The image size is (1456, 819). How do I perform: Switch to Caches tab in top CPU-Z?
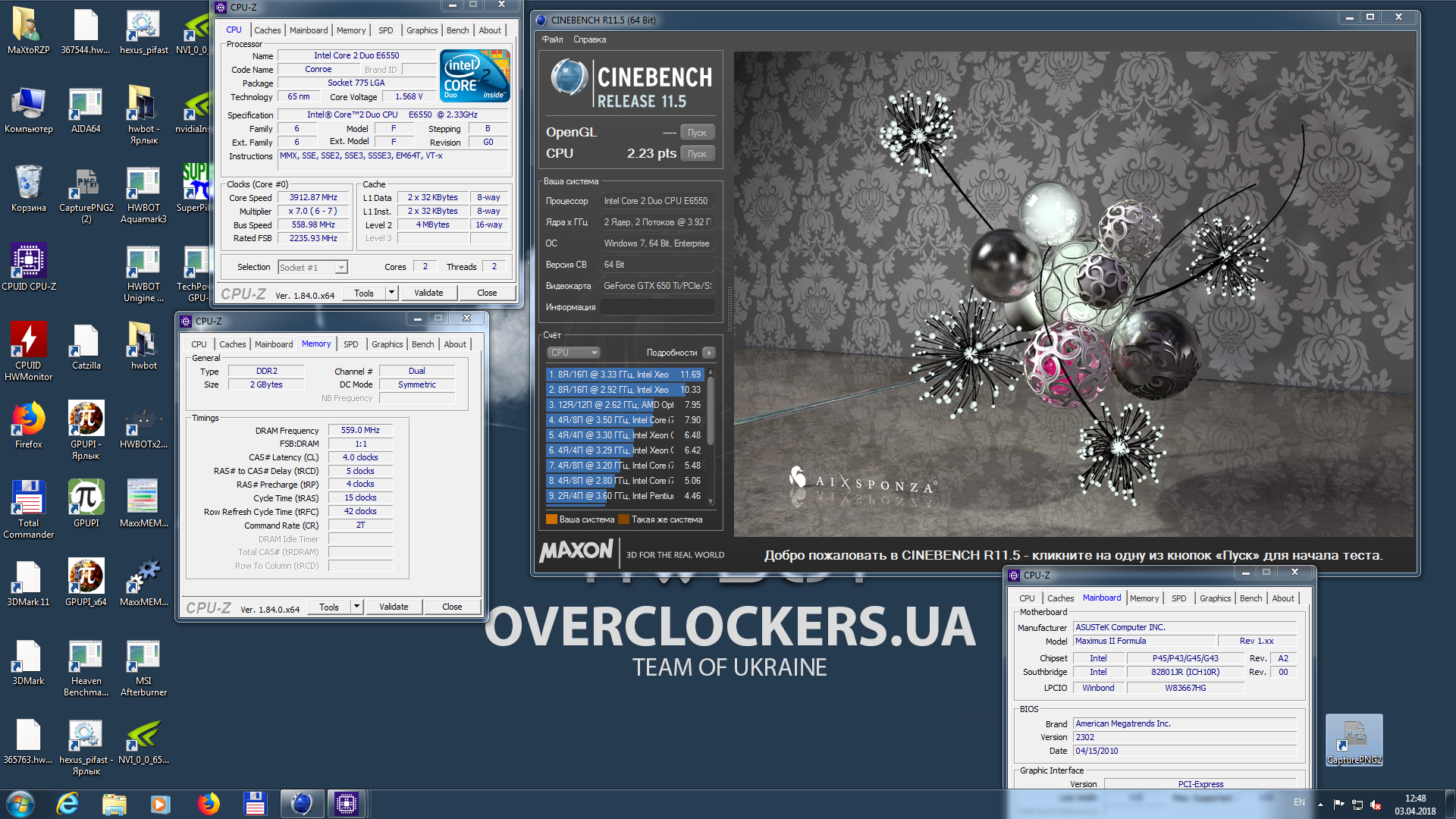click(x=267, y=30)
